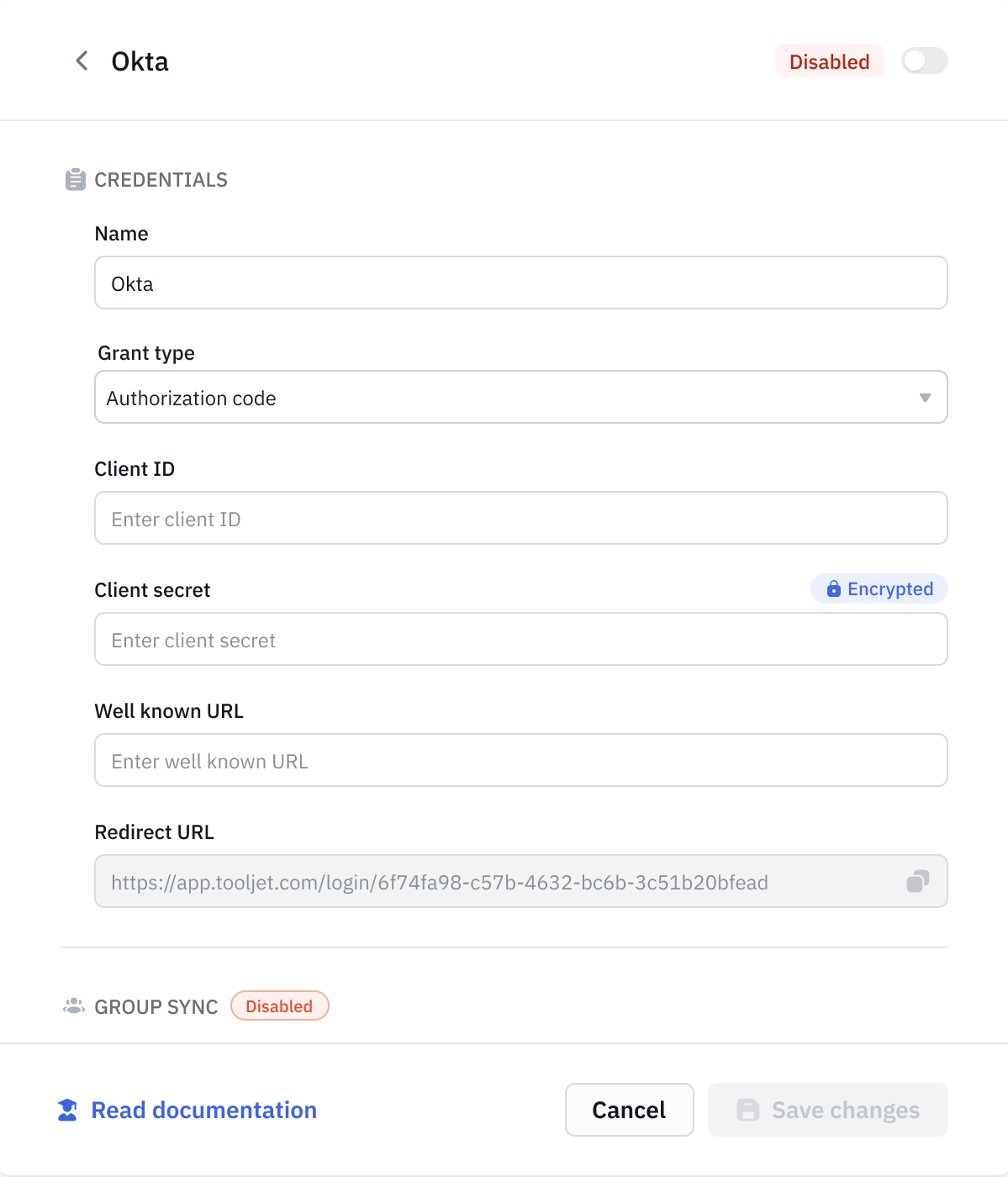
Task: Click the clipboard icon beside CREDENTIALS
Action: (x=75, y=179)
